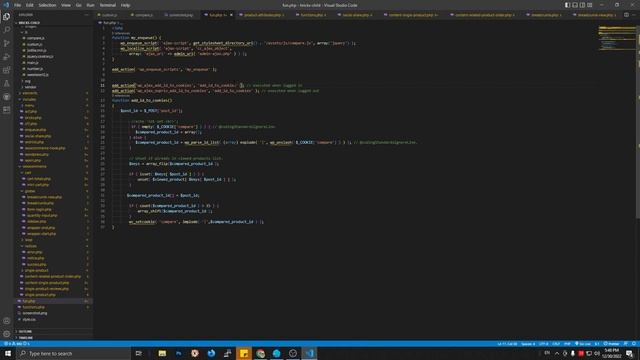This screenshot has width=640, height=360.
Task: Open Windows Start menu
Action: (x=8, y=353)
